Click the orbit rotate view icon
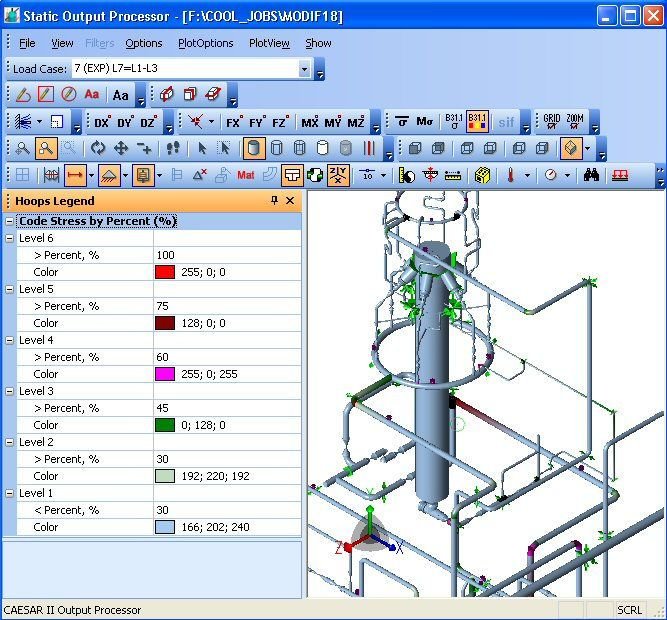Image resolution: width=667 pixels, height=620 pixels. (x=97, y=148)
